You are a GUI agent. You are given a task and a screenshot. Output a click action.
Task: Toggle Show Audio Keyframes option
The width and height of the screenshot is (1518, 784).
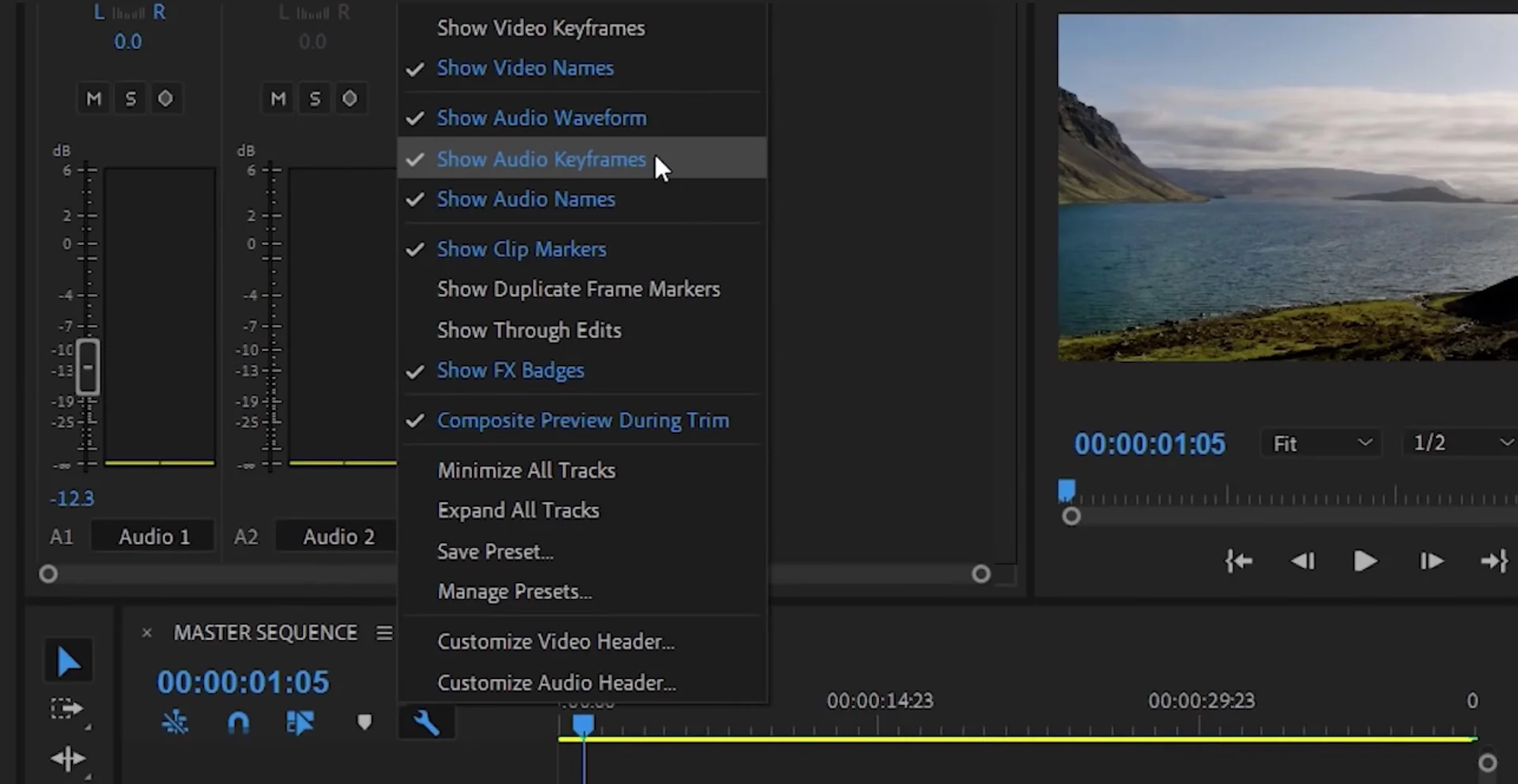pos(541,159)
